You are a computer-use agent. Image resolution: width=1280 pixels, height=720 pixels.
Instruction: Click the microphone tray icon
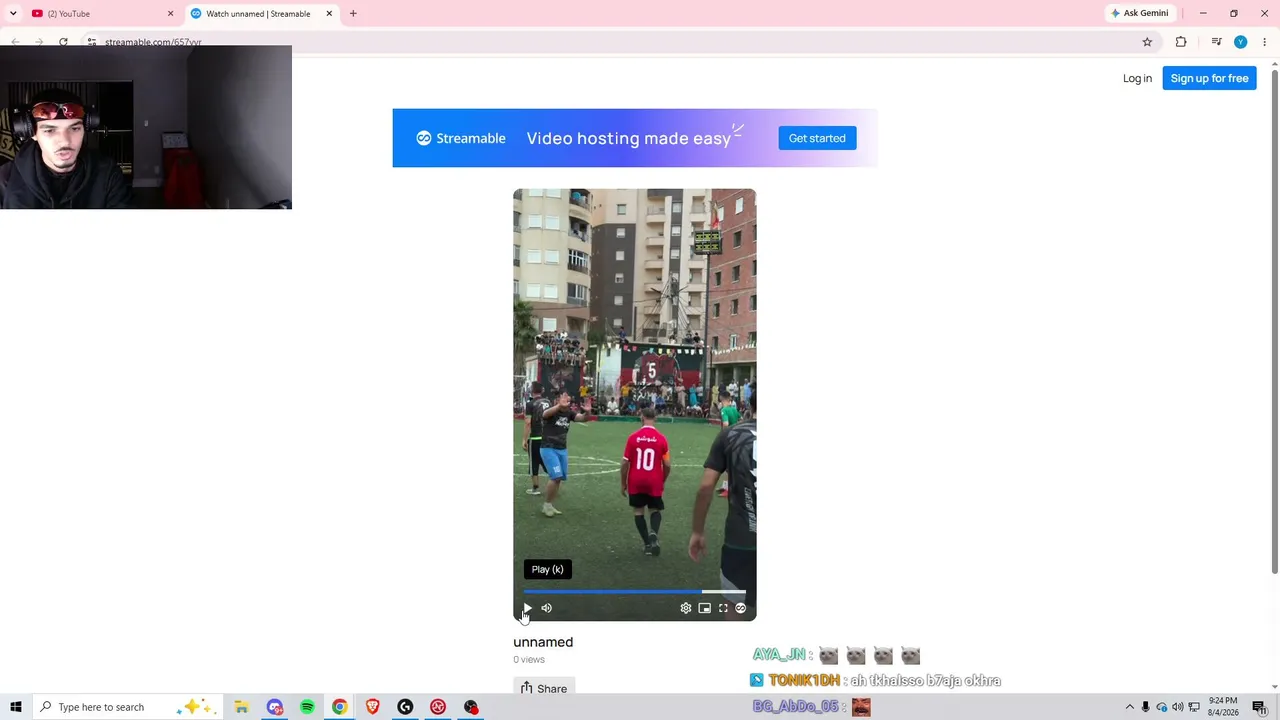point(1146,707)
